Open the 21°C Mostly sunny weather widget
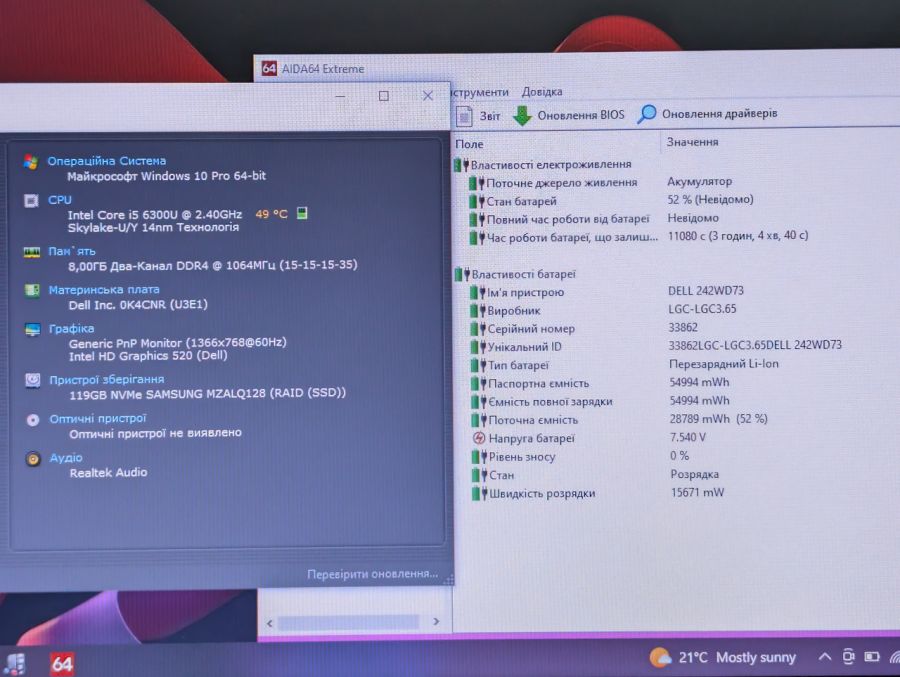 [x=723, y=657]
